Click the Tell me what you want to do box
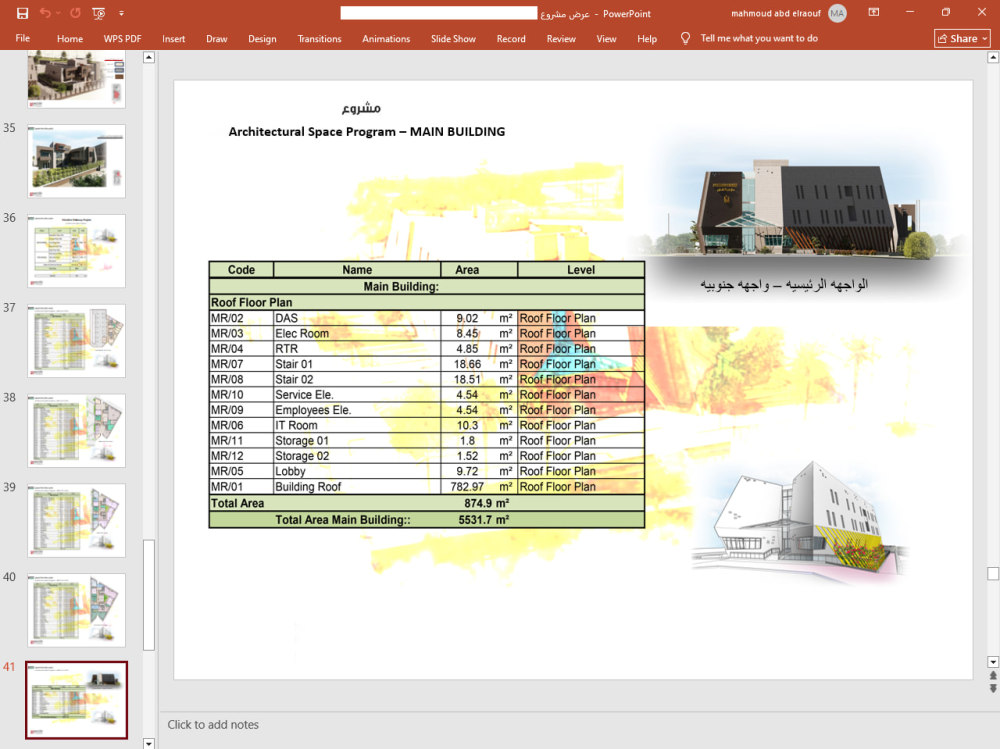 click(759, 38)
